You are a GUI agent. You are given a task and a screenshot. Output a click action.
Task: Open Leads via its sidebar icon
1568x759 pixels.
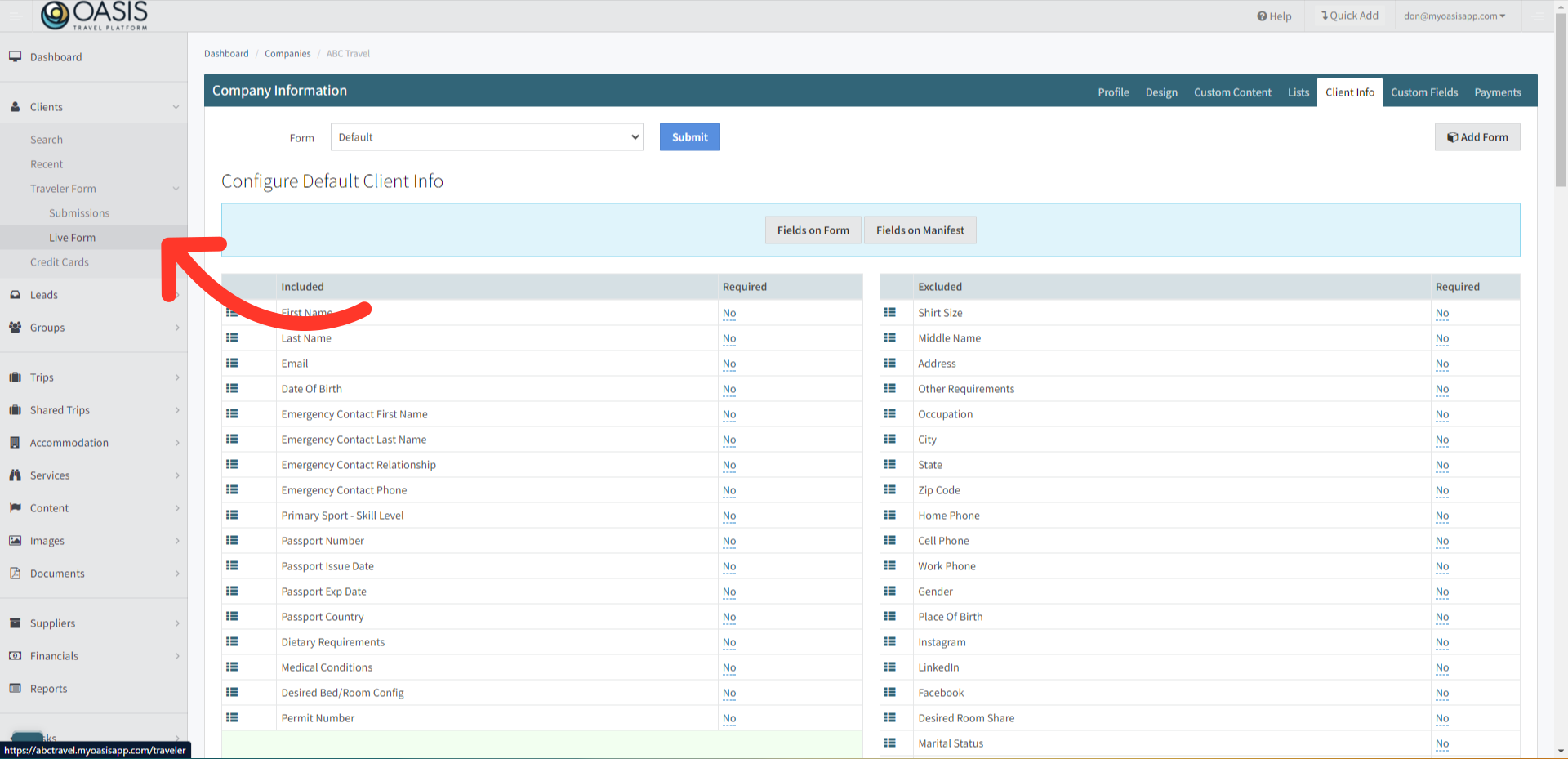(x=16, y=294)
